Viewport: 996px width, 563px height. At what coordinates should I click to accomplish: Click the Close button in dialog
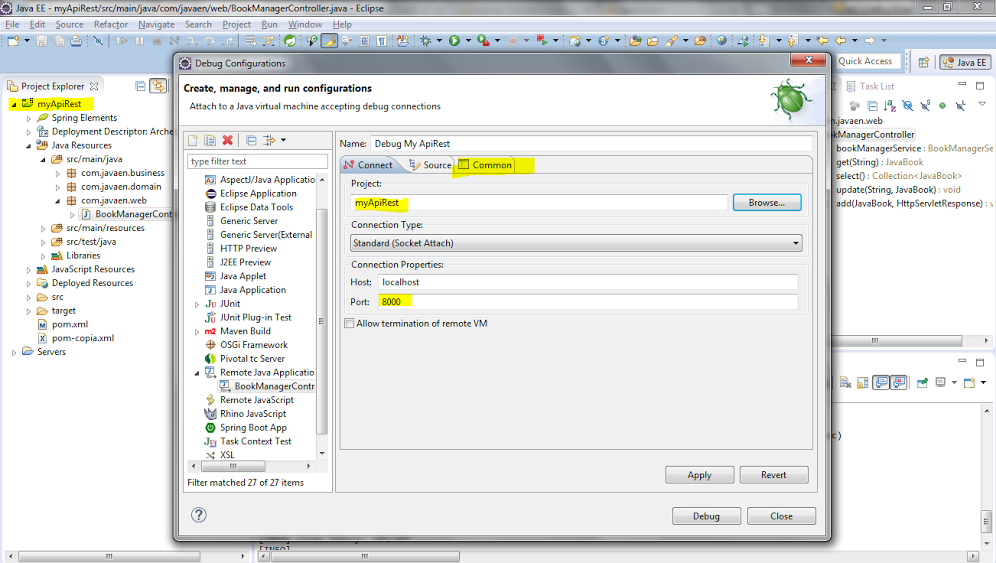781,516
